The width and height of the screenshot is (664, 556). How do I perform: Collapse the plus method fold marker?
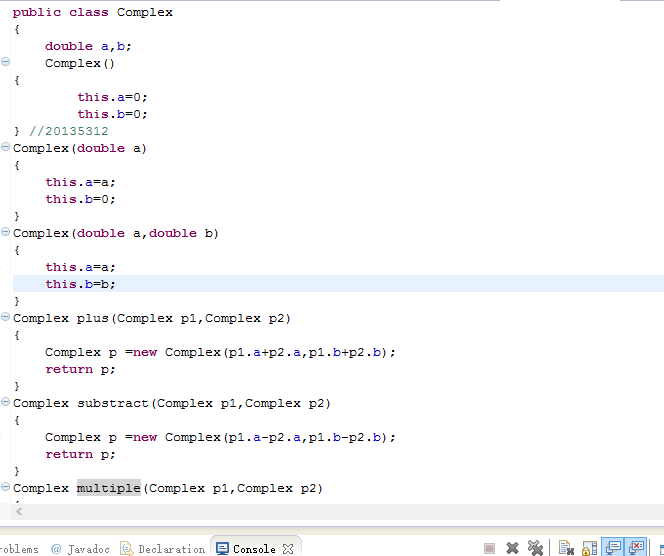5,317
